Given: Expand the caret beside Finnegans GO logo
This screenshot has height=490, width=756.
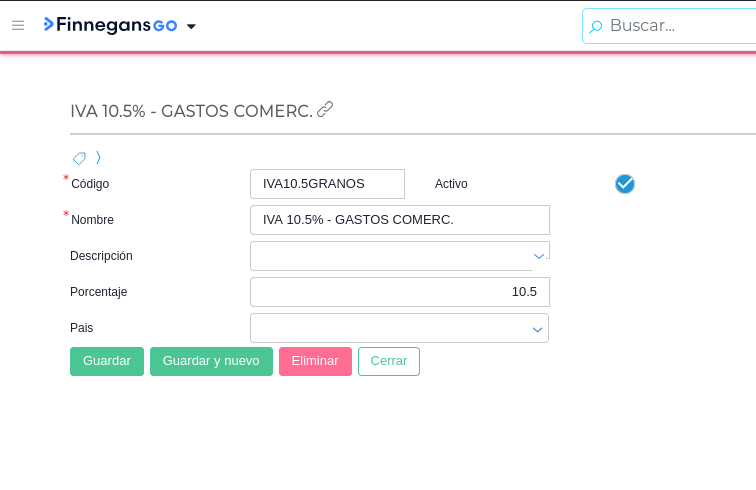Looking at the screenshot, I should (191, 26).
